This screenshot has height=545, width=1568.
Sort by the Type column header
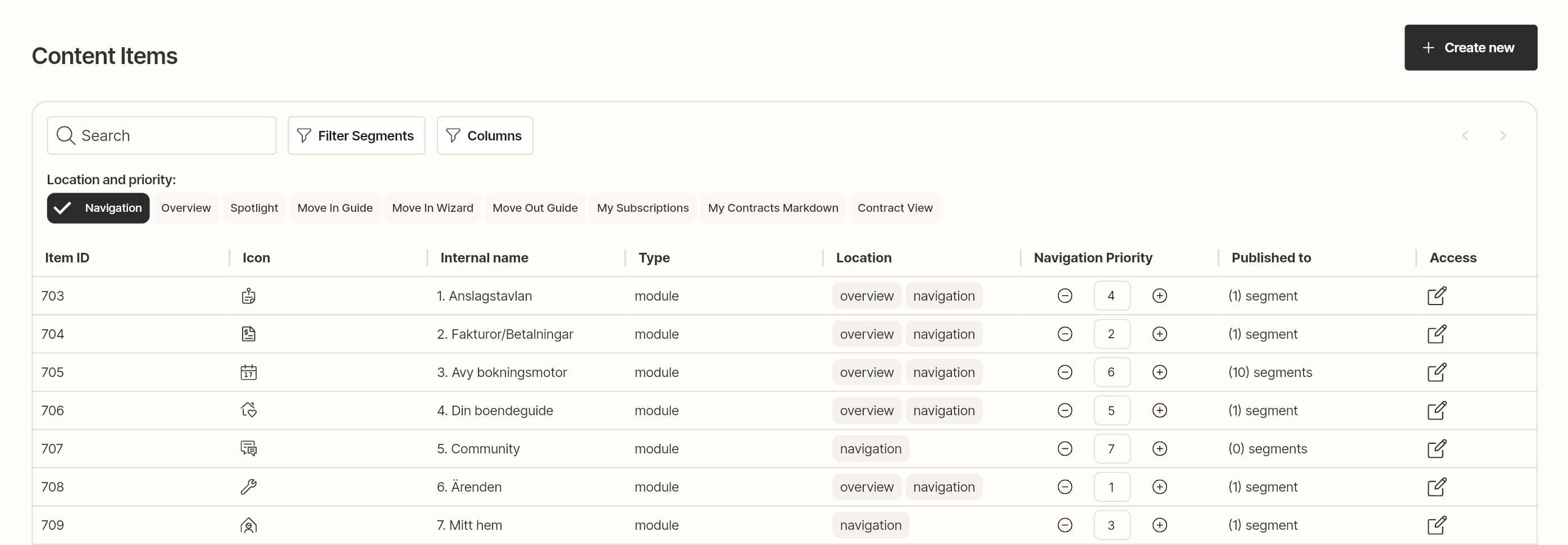click(x=654, y=258)
